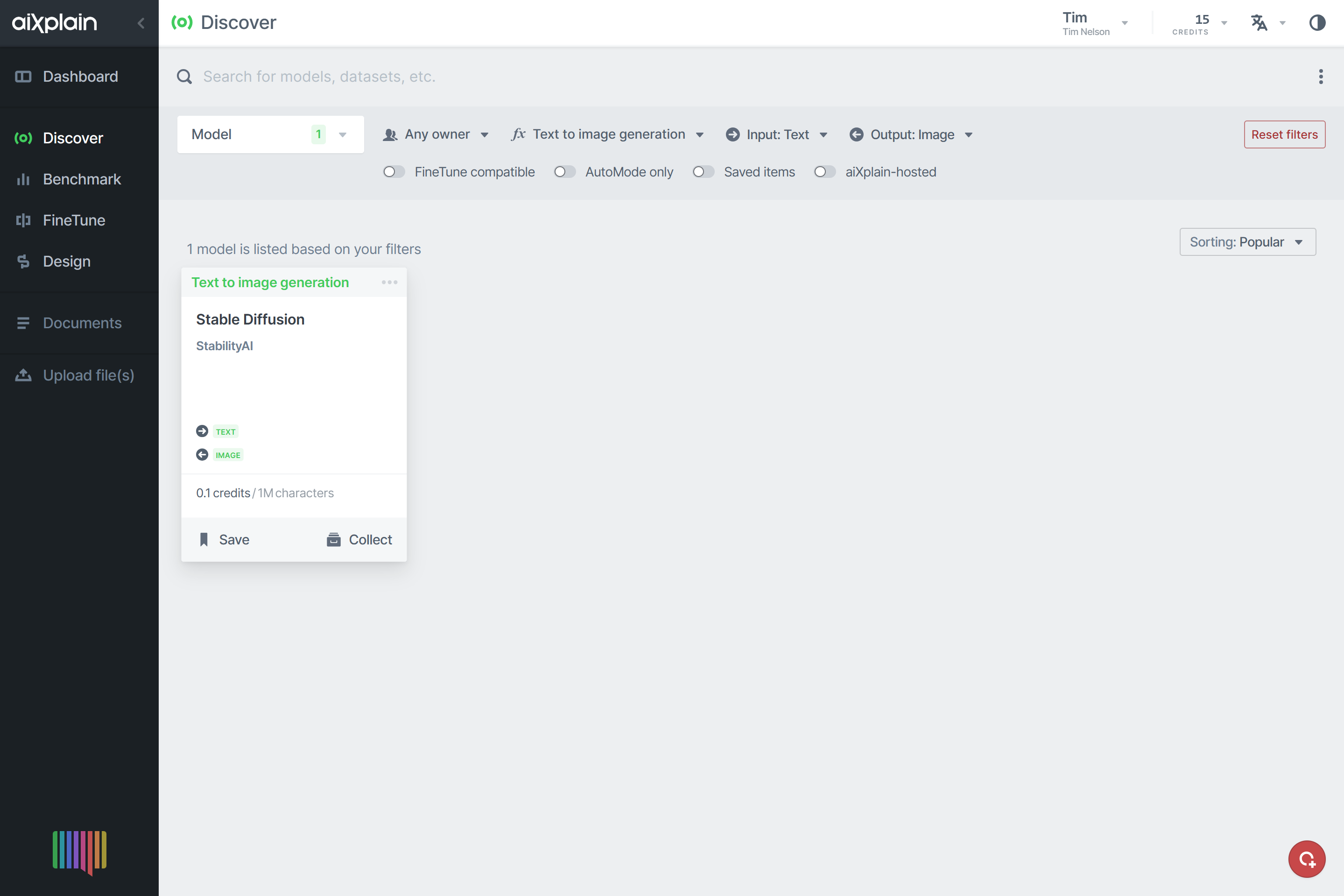
Task: Click the Collect box icon on card
Action: point(334,539)
